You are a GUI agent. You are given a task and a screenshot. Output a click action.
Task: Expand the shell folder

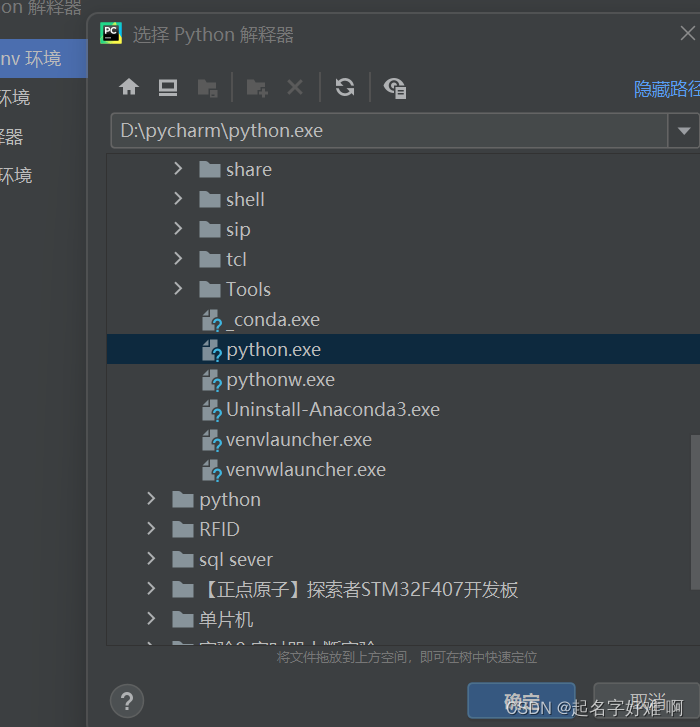pos(178,198)
